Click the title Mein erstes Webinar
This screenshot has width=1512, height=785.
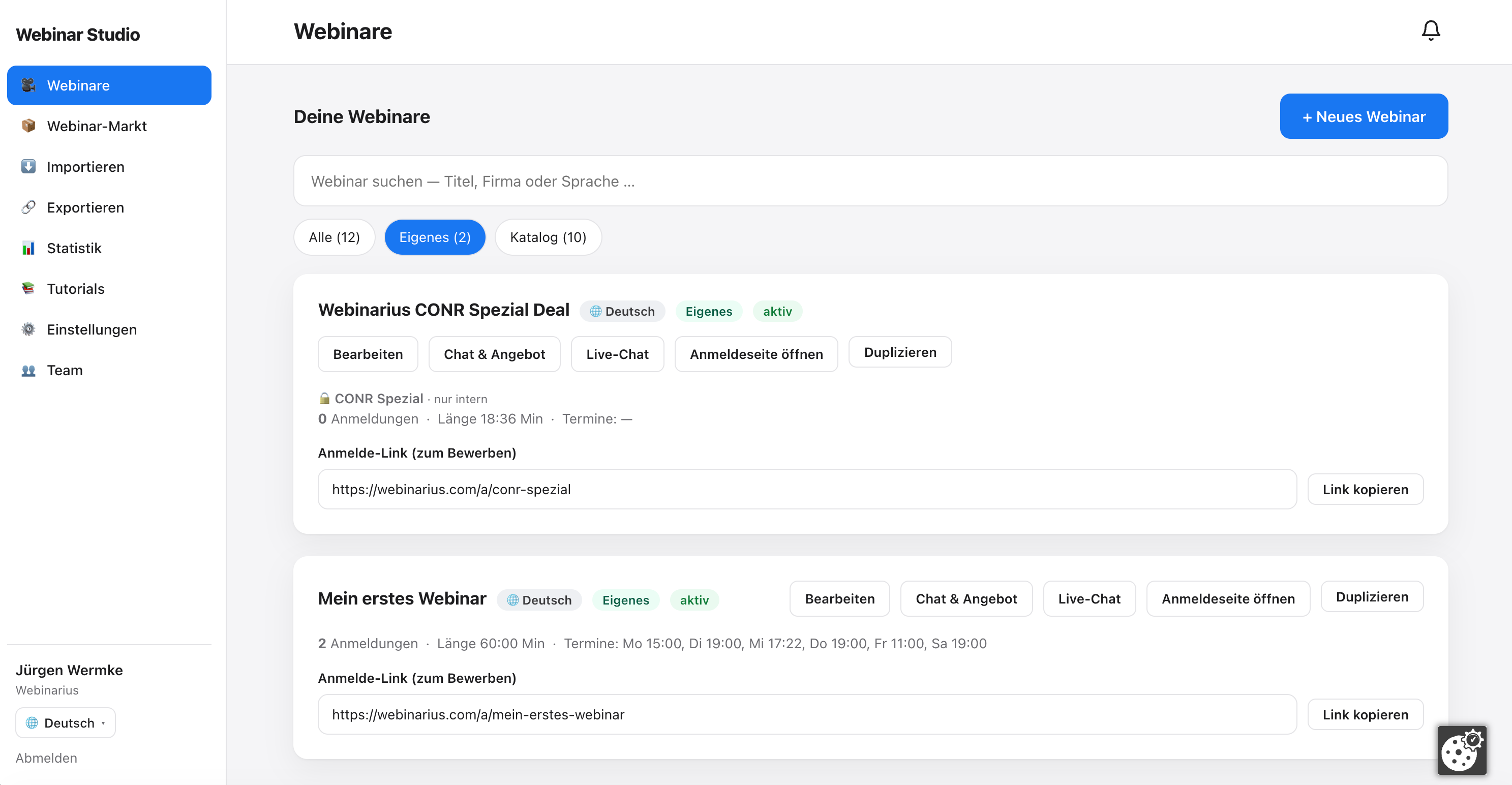coord(402,598)
